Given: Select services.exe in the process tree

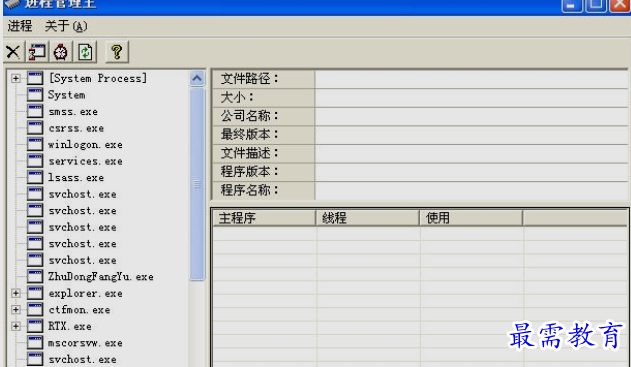Looking at the screenshot, I should pyautogui.click(x=85, y=161).
